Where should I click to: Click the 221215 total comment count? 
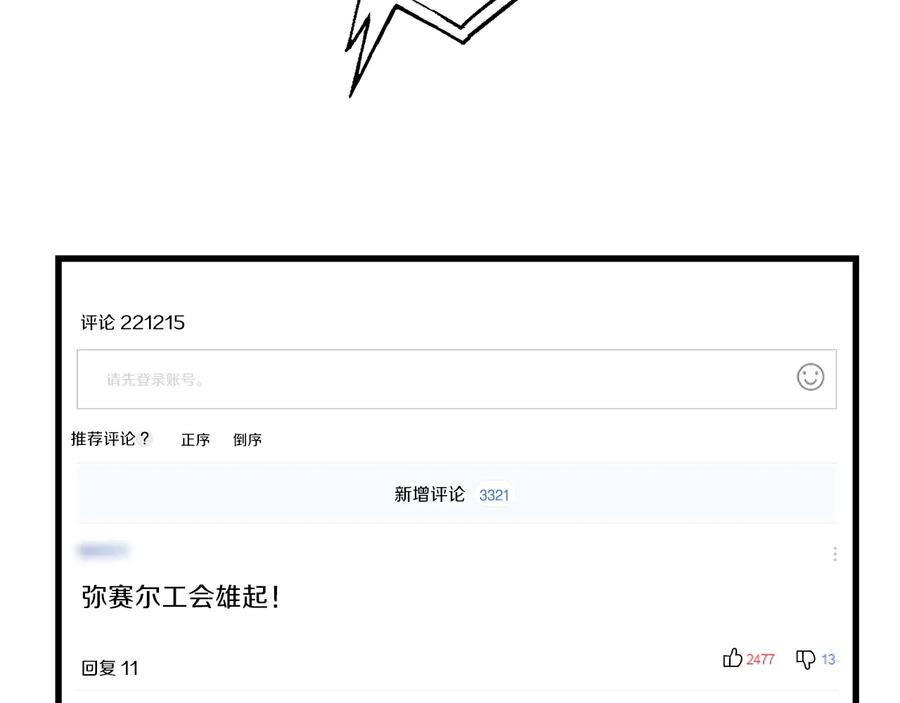pos(152,323)
